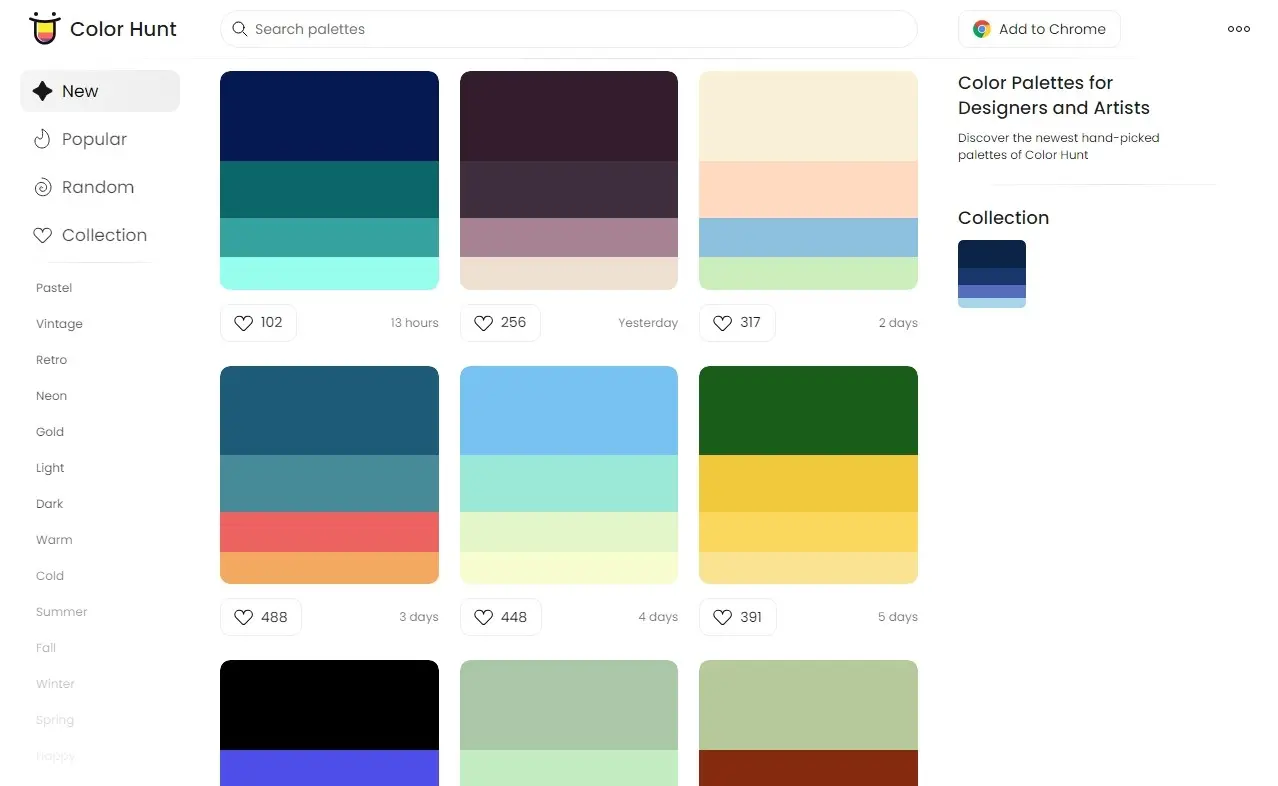
Task: Click the '3 days' timestamp
Action: 419,617
